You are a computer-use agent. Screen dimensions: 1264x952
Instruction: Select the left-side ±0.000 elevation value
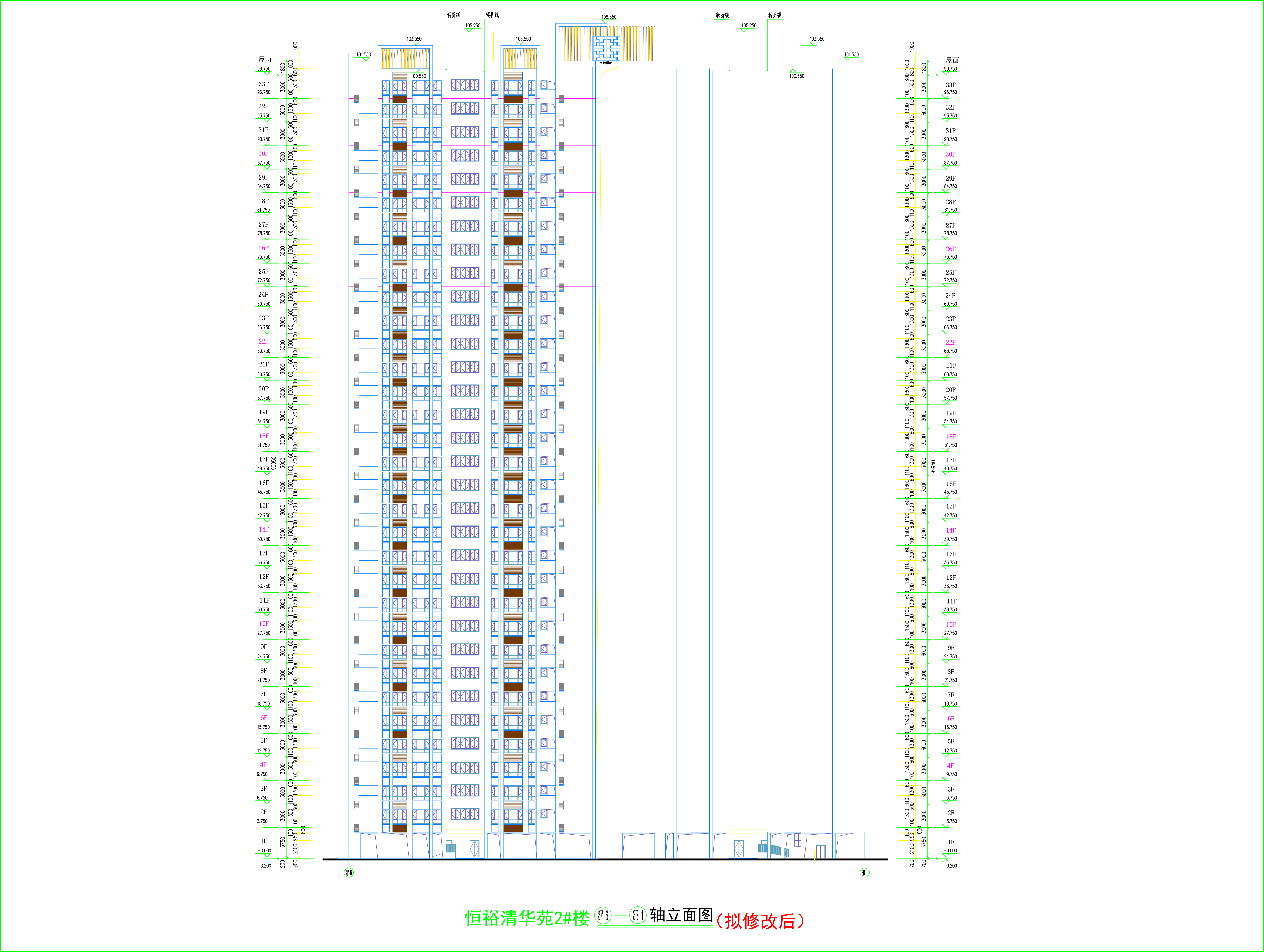pyautogui.click(x=264, y=851)
